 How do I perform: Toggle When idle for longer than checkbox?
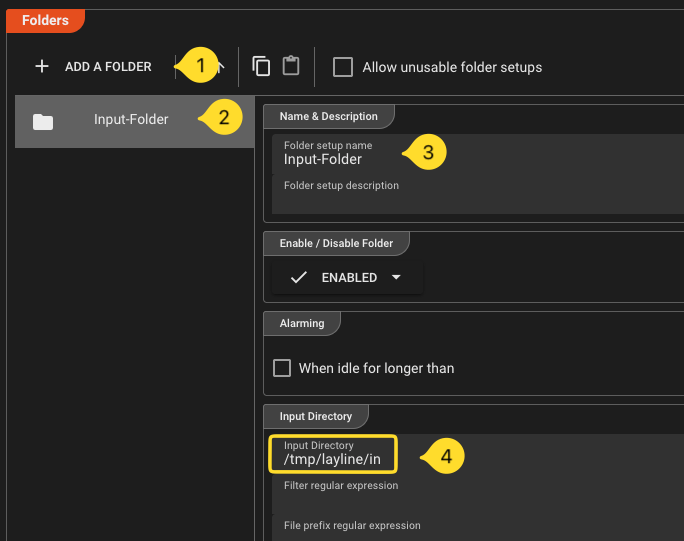click(x=282, y=368)
